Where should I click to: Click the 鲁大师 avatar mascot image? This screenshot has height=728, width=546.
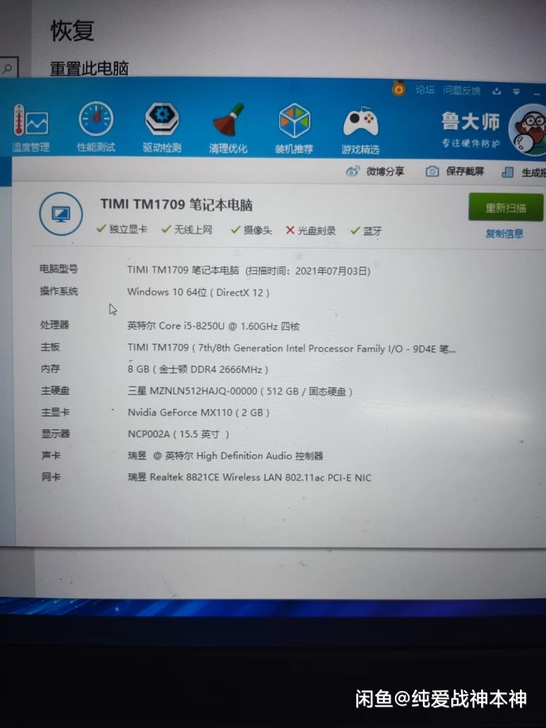(x=528, y=130)
